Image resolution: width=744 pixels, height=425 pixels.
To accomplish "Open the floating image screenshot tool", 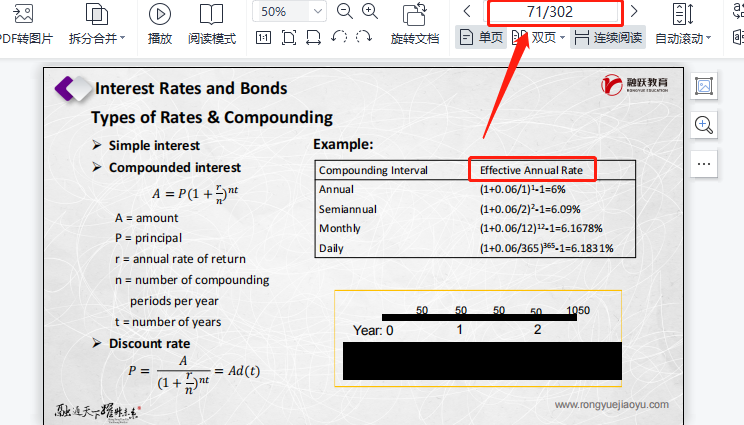I will click(704, 87).
